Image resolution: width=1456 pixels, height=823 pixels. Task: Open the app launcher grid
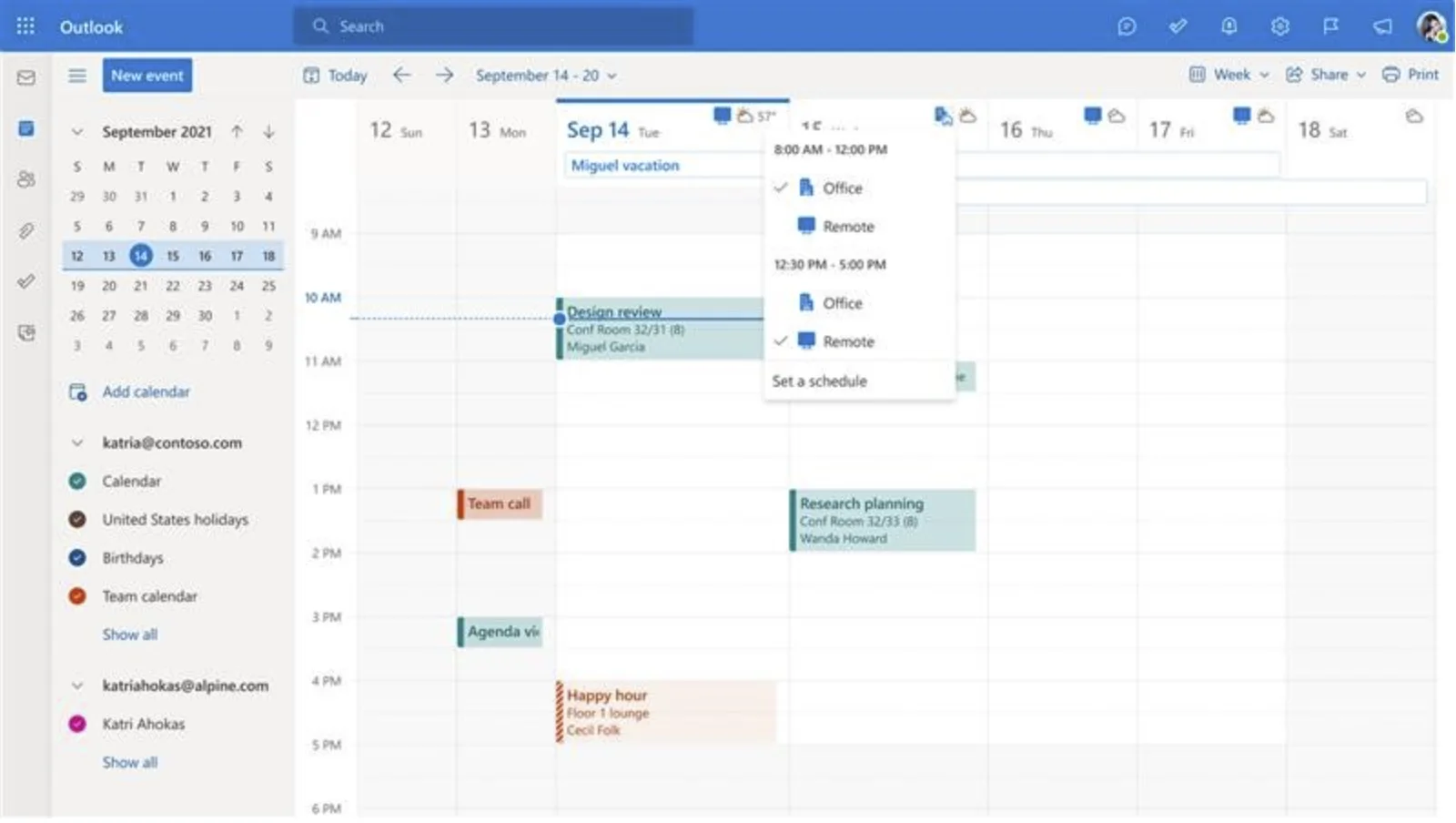click(x=25, y=26)
